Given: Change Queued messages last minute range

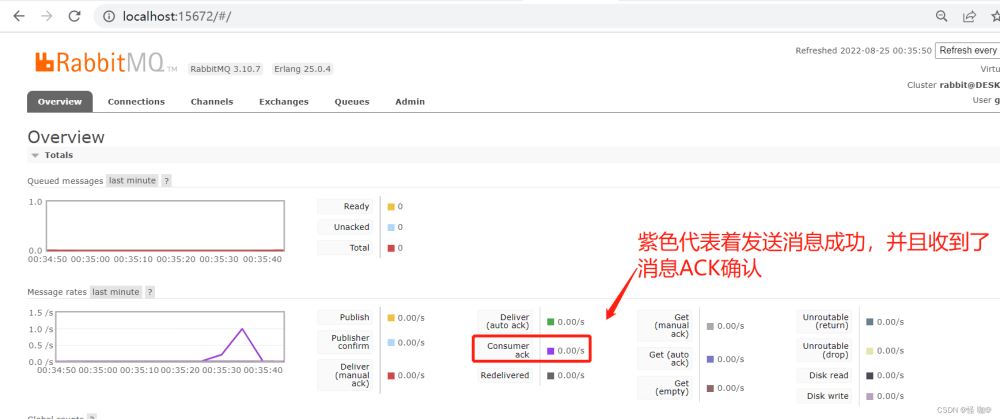Looking at the screenshot, I should (132, 181).
